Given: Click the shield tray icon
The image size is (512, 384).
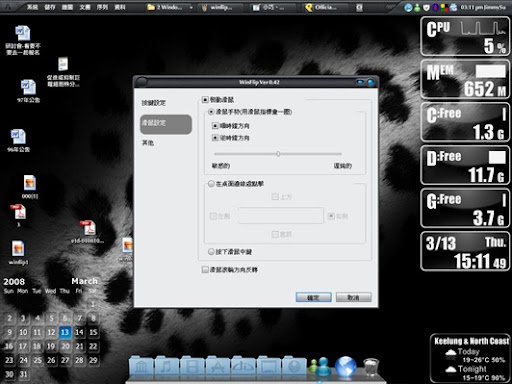Looking at the screenshot, I should pos(426,7).
